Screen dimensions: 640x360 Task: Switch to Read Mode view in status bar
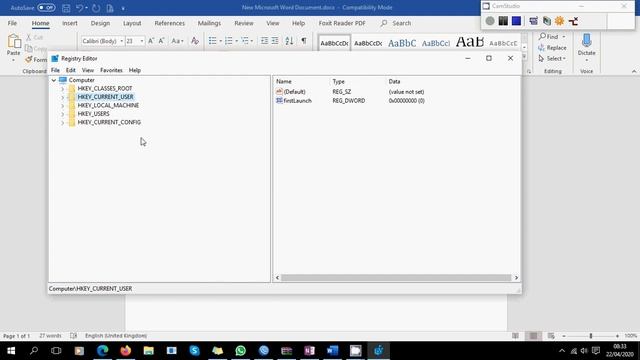[516, 336]
